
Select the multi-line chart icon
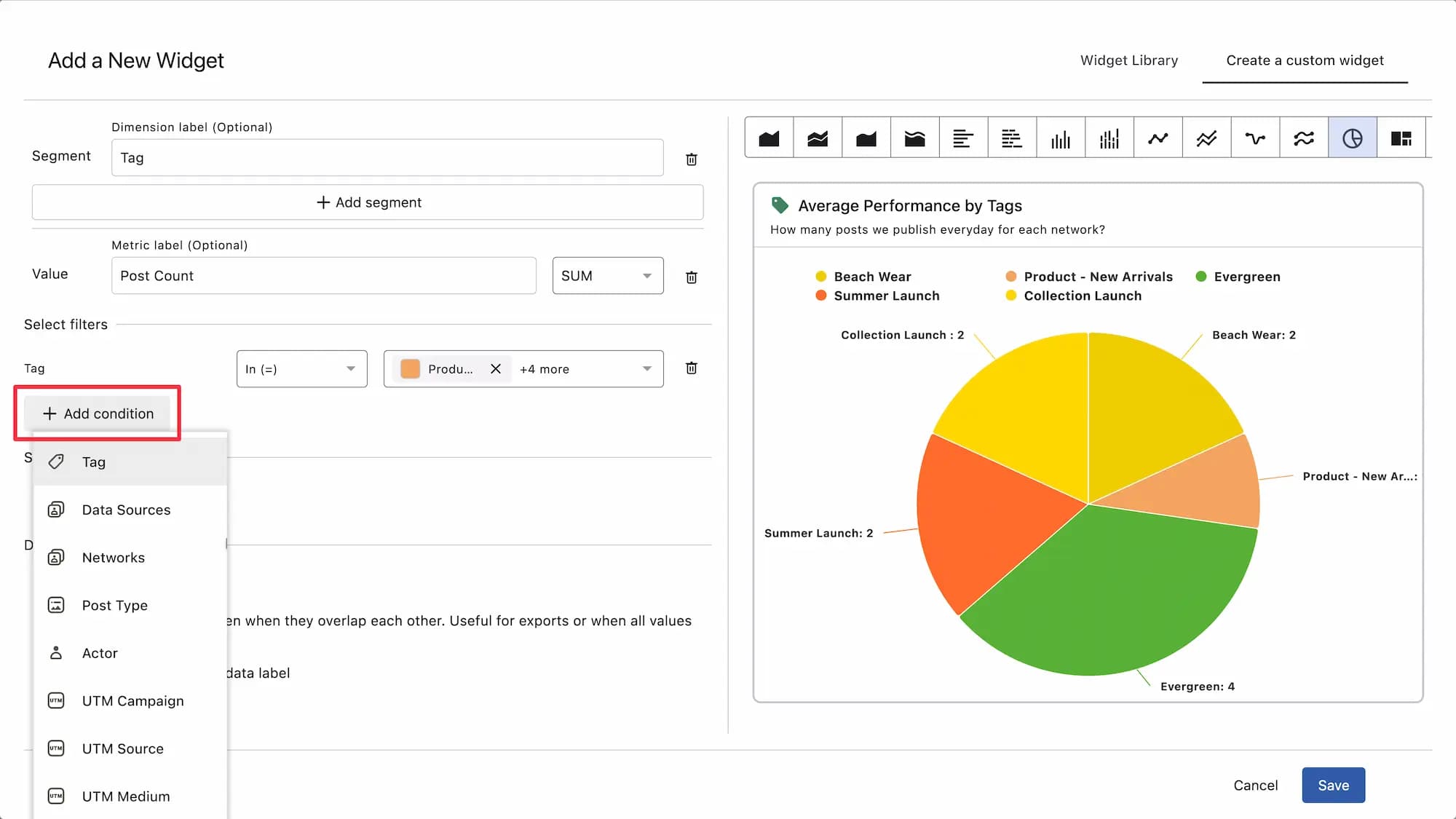click(1206, 138)
